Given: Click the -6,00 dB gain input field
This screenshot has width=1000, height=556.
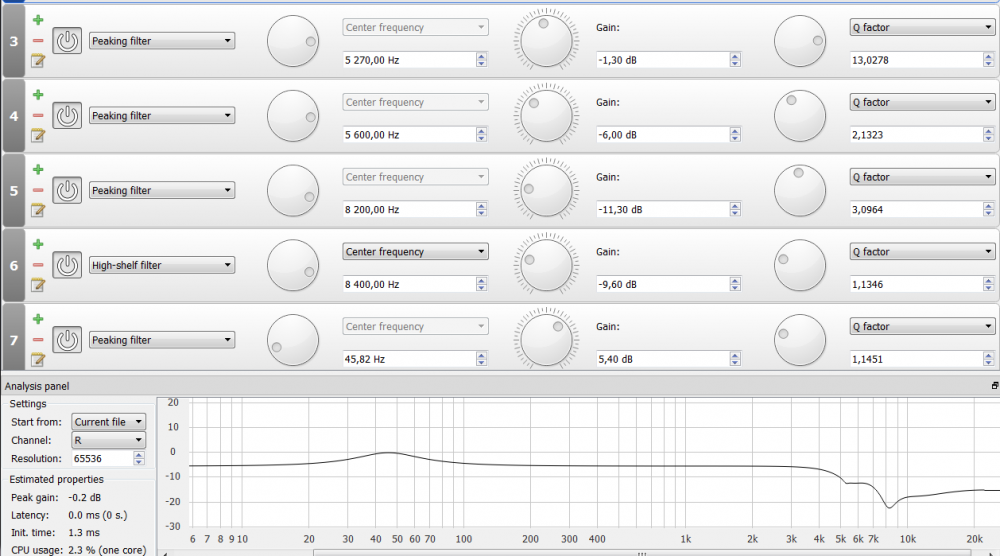Looking at the screenshot, I should coord(661,135).
